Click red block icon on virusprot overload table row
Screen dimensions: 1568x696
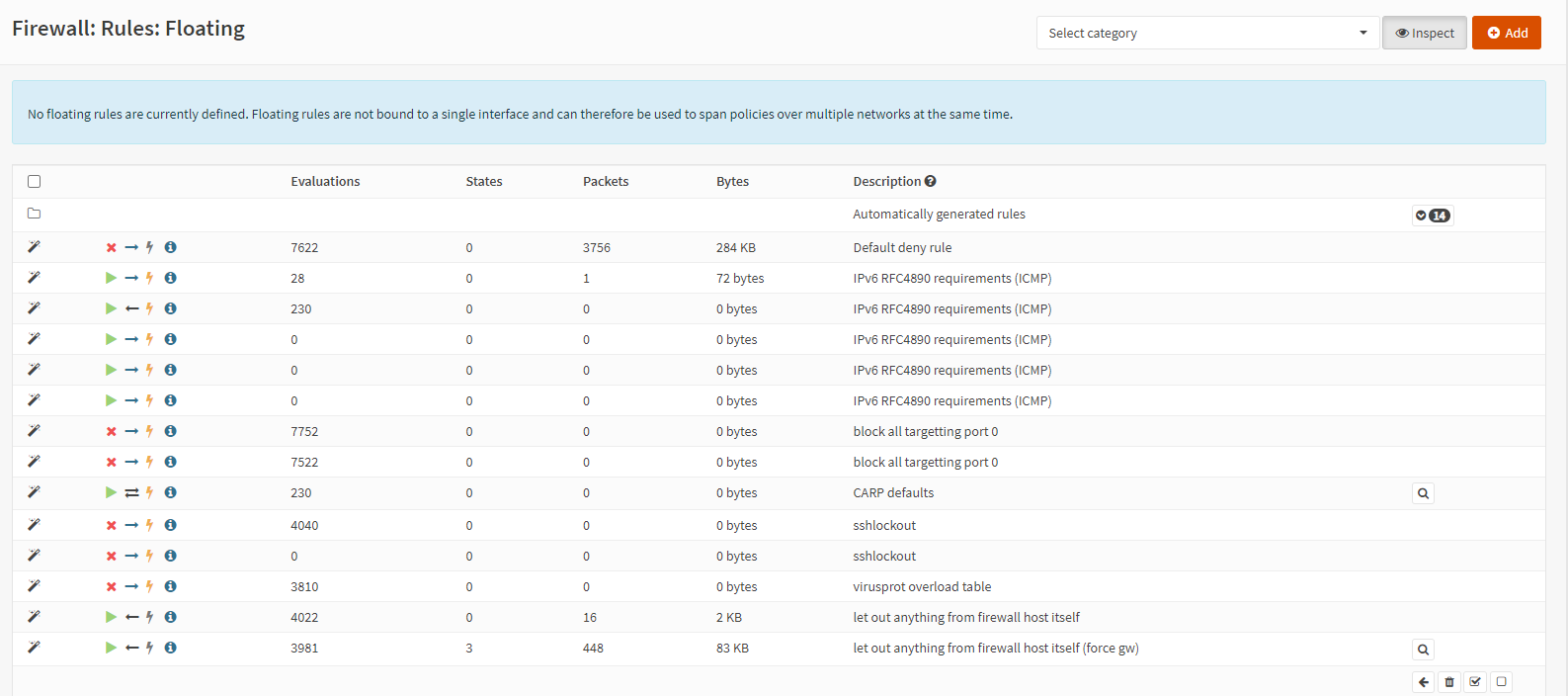click(x=112, y=586)
